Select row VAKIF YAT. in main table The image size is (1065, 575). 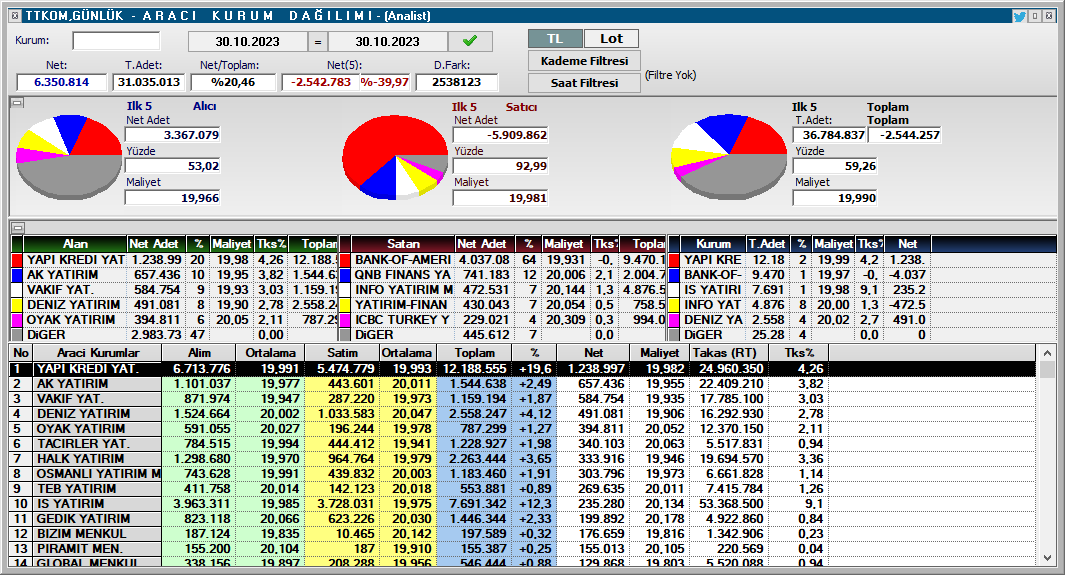pyautogui.click(x=523, y=398)
